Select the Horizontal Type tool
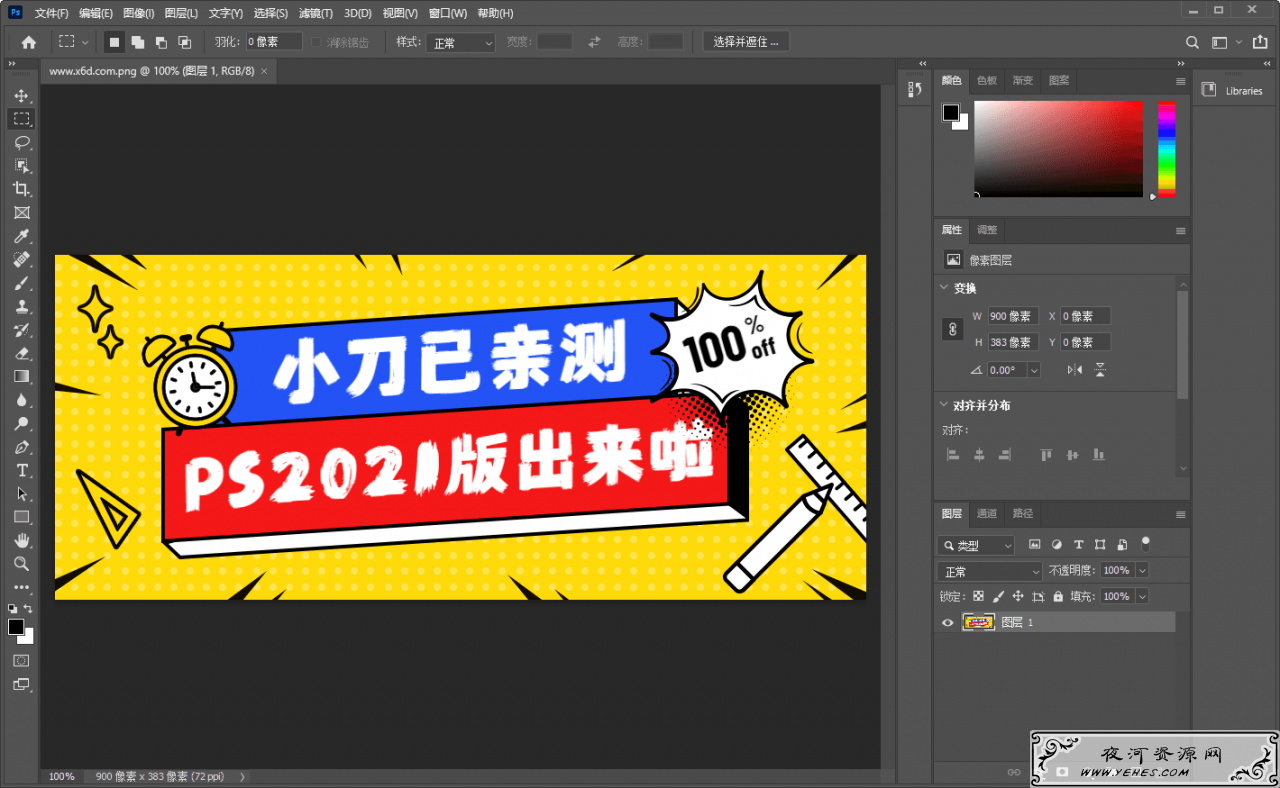1280x788 pixels. click(21, 471)
